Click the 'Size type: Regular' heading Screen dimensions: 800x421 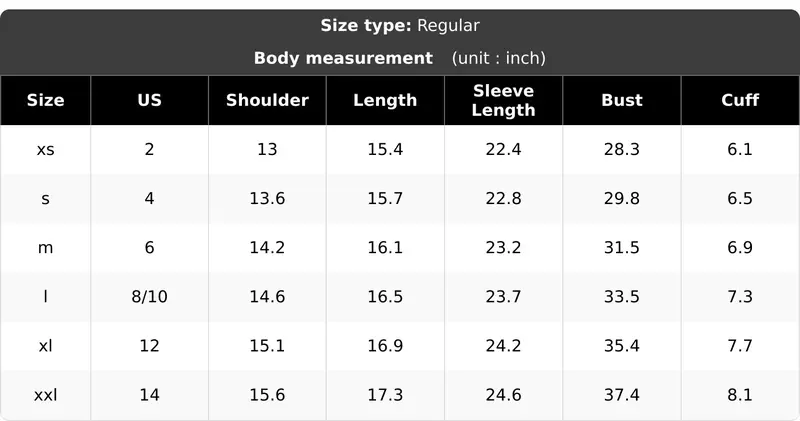400,26
